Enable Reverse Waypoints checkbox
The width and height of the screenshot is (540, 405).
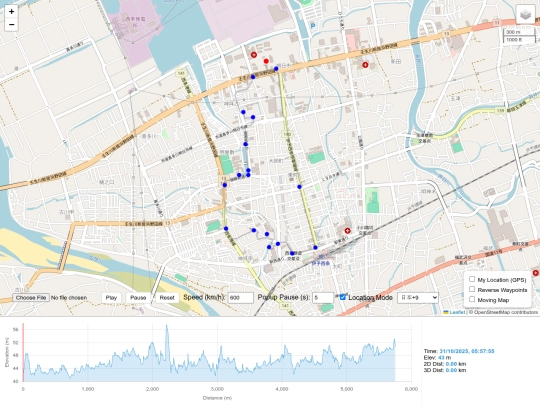coord(472,289)
